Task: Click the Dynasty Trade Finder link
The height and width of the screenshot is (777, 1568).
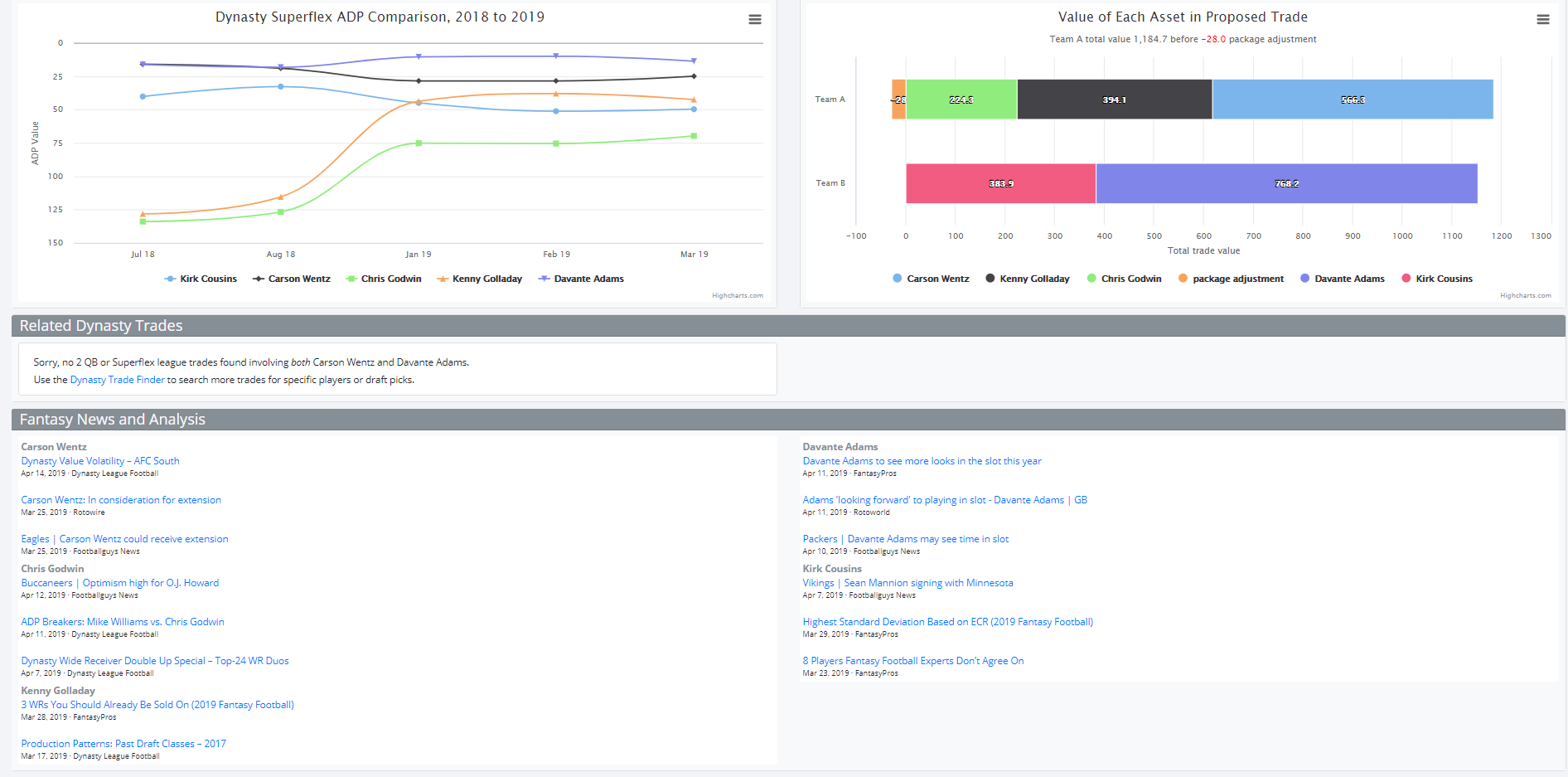Action: tap(118, 380)
